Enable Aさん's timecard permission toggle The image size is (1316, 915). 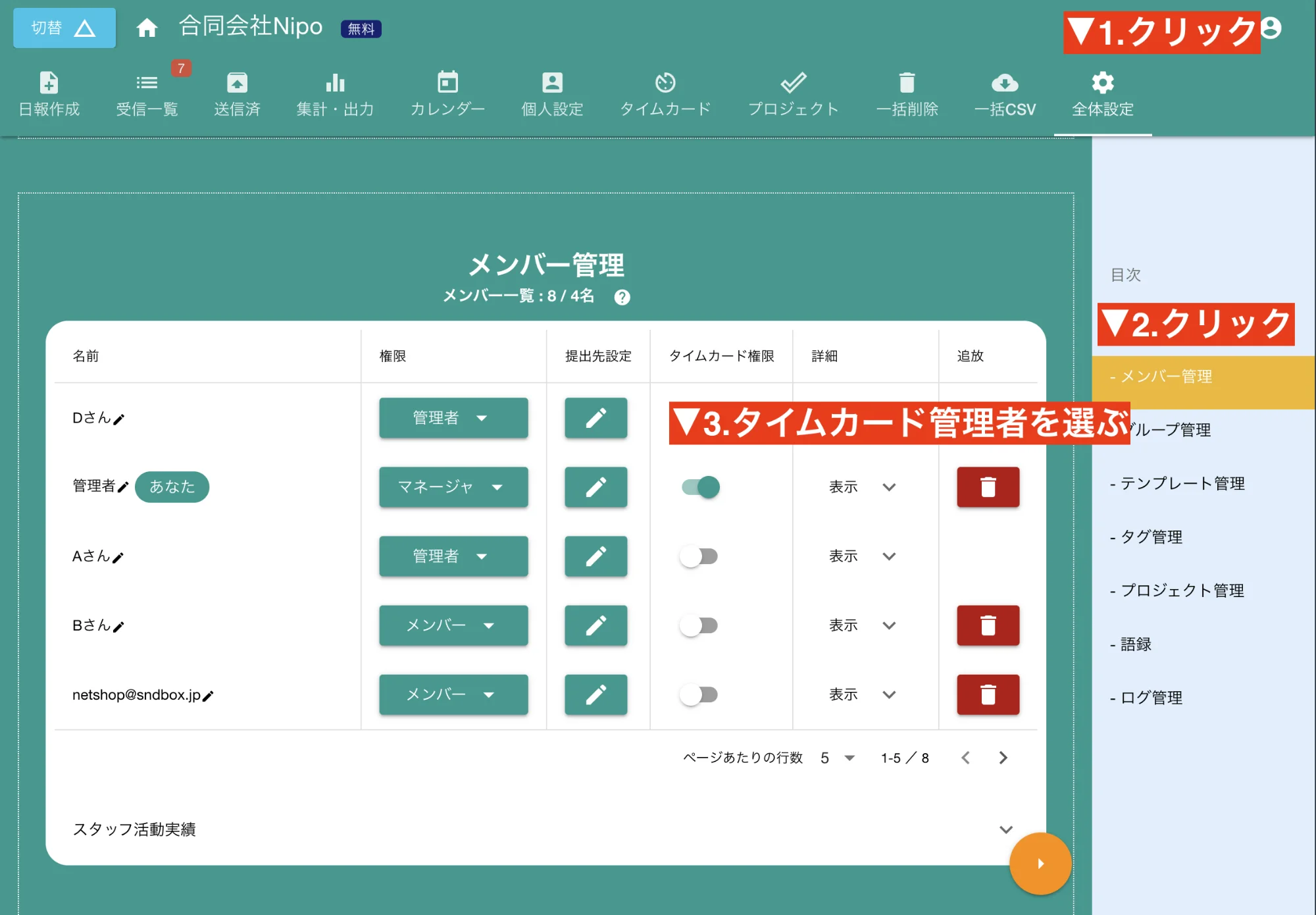tap(700, 556)
